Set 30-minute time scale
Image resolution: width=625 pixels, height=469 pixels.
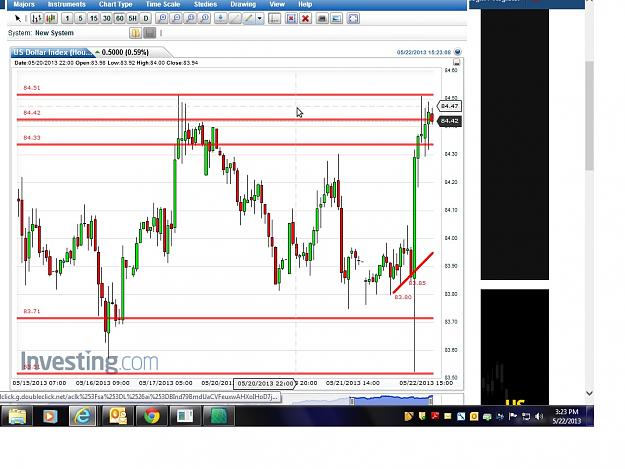coord(106,18)
